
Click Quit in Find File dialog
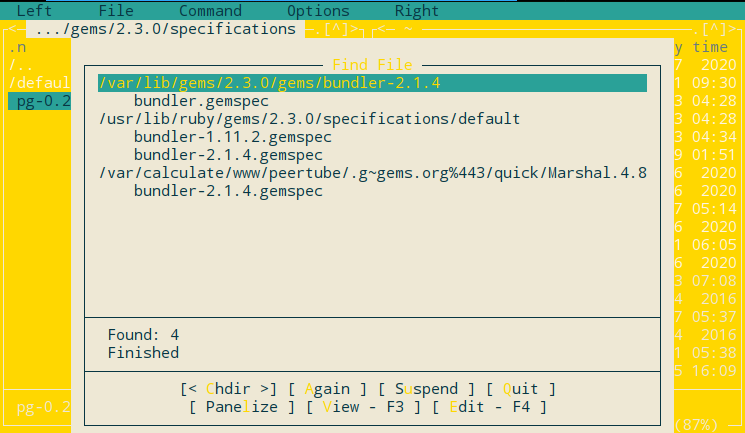point(521,389)
